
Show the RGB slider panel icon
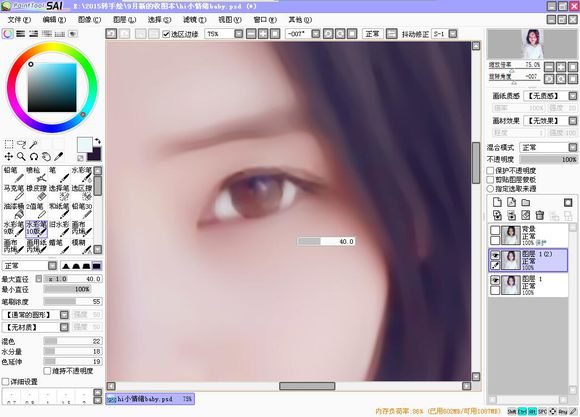(x=21, y=34)
